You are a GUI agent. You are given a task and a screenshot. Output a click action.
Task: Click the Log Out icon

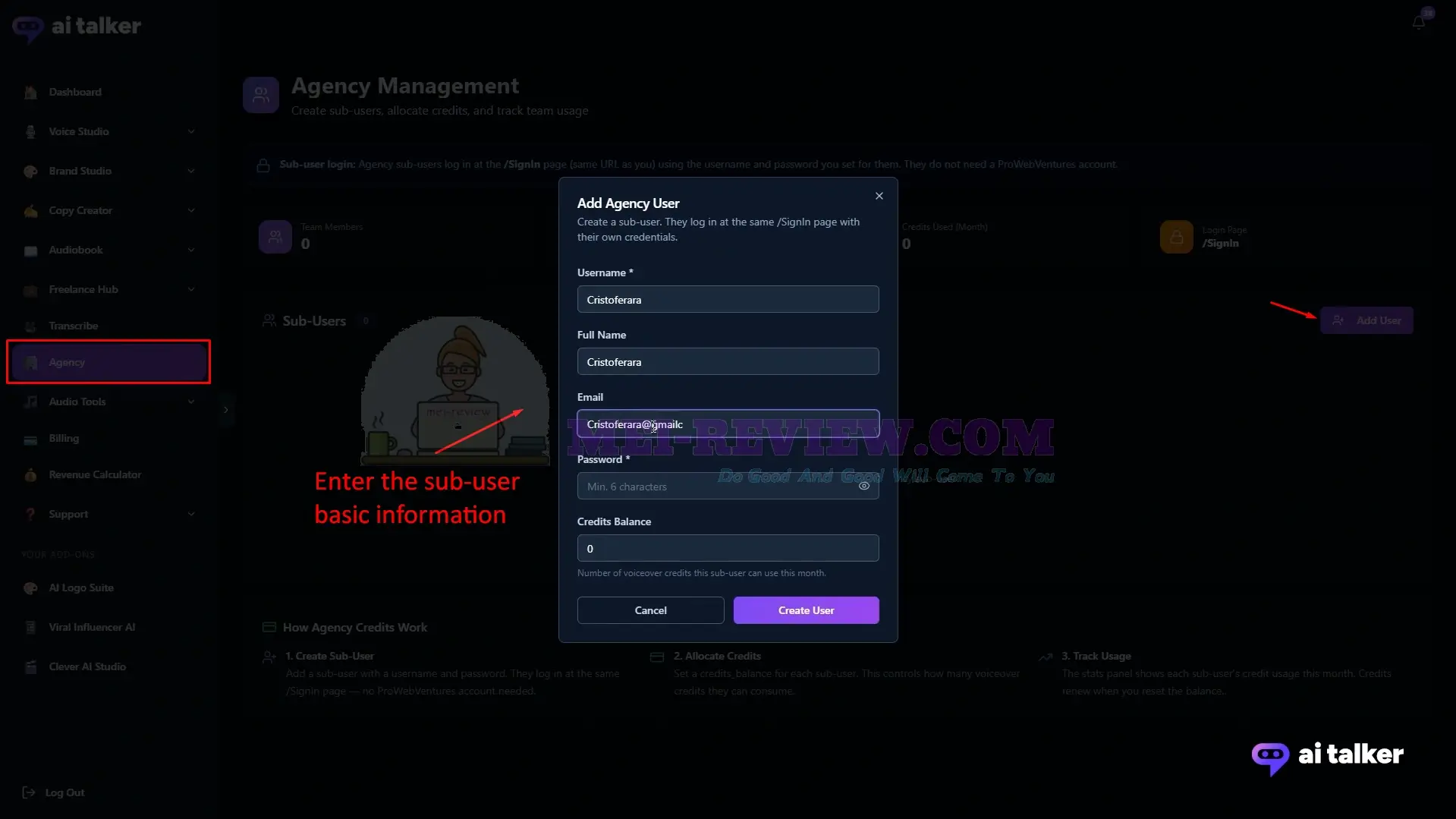click(x=29, y=792)
